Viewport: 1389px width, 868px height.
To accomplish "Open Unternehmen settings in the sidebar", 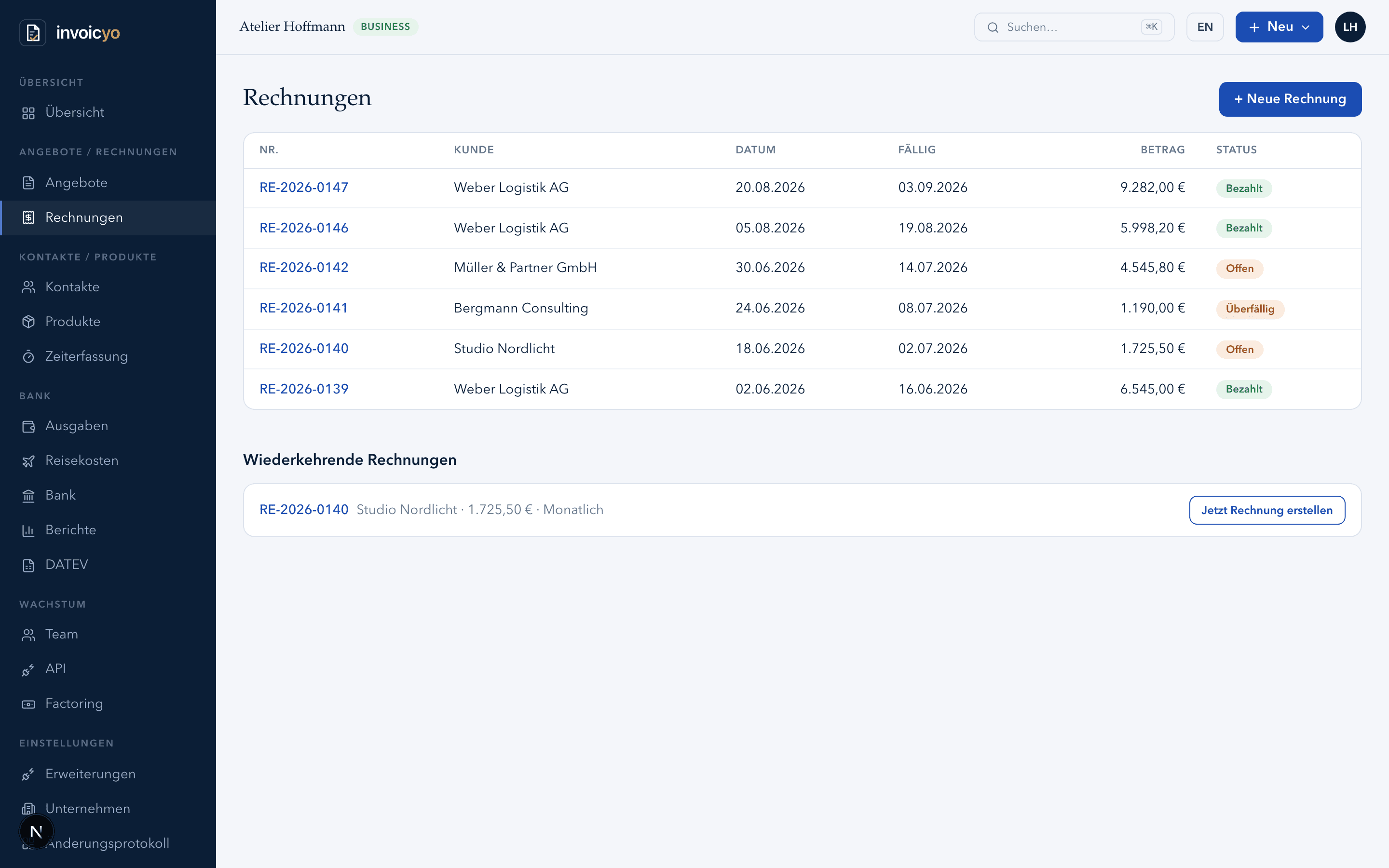I will pyautogui.click(x=108, y=808).
